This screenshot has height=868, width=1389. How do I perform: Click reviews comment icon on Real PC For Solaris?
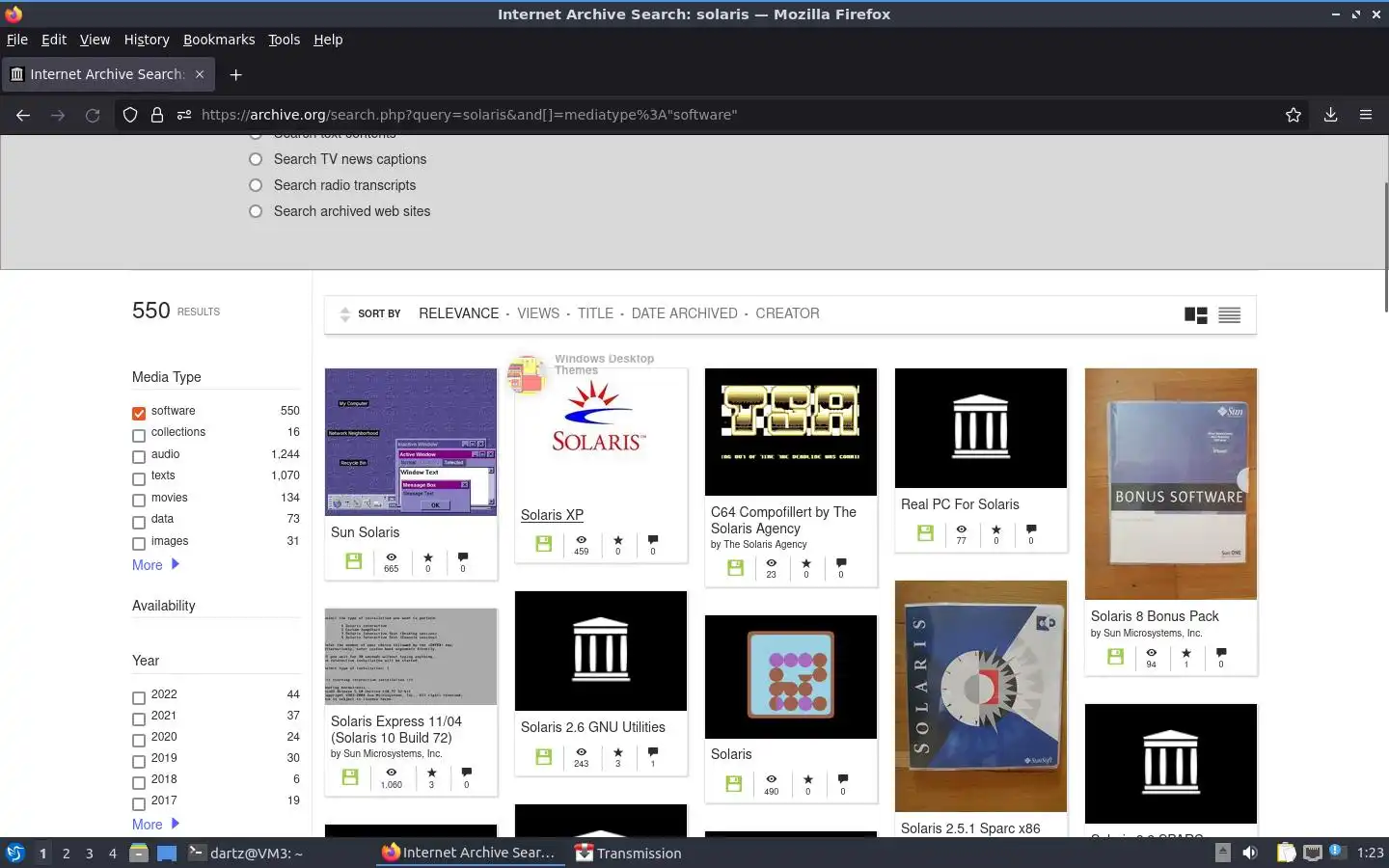click(1031, 529)
